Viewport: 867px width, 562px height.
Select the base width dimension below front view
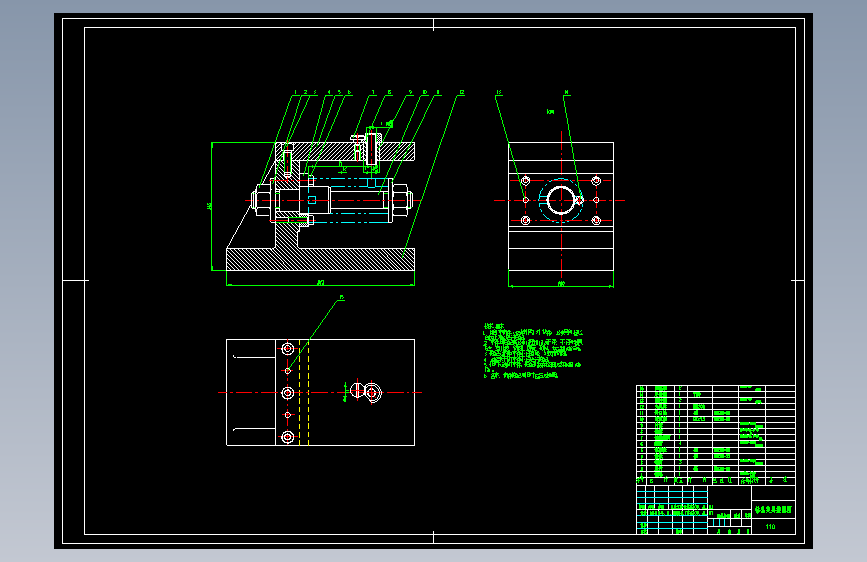point(321,283)
